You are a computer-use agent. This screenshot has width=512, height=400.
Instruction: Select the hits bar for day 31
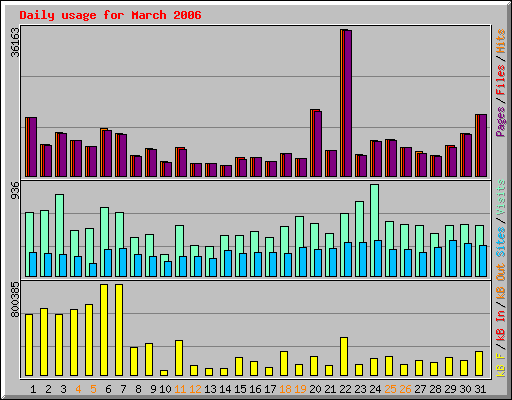481,145
